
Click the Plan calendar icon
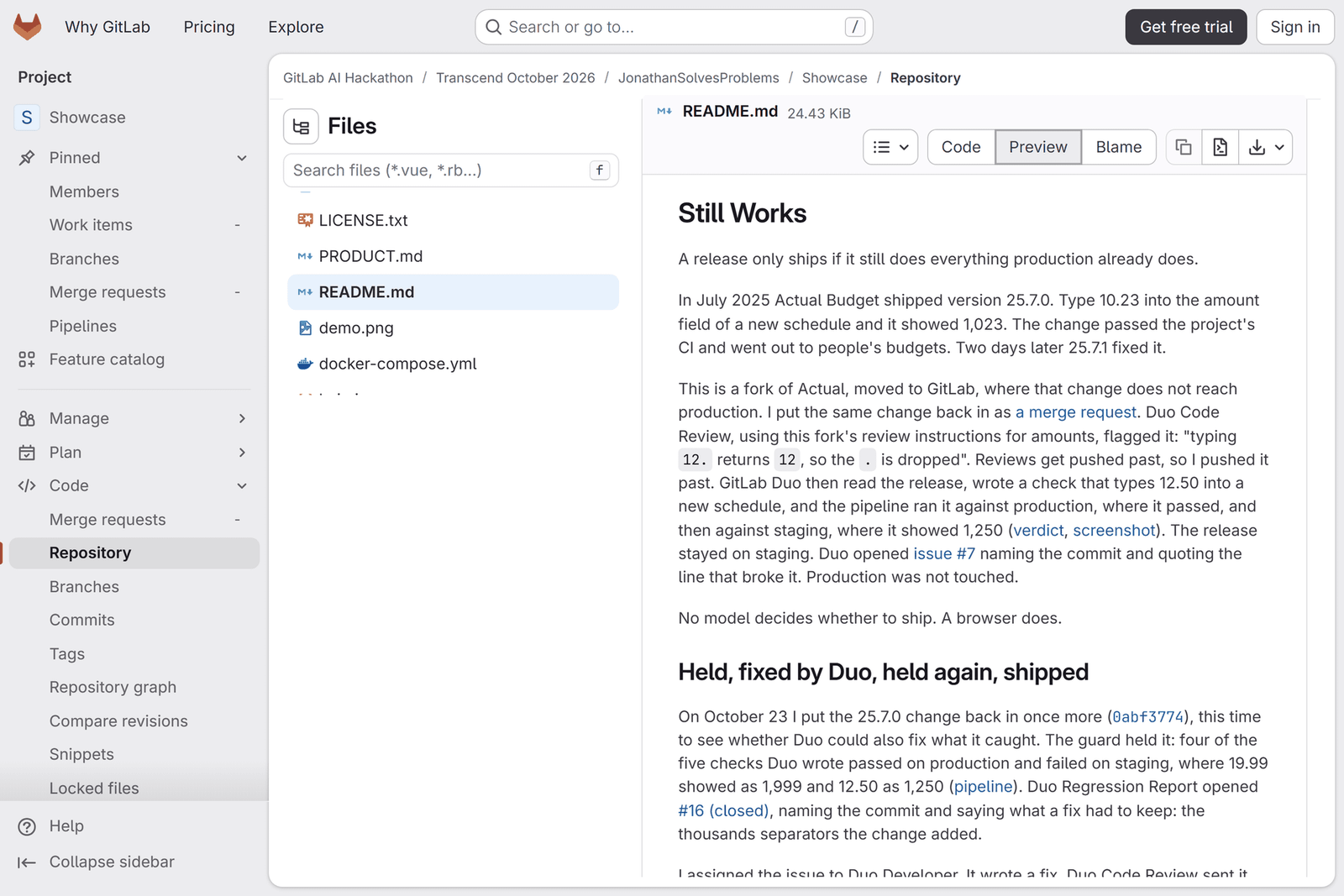pyautogui.click(x=27, y=453)
